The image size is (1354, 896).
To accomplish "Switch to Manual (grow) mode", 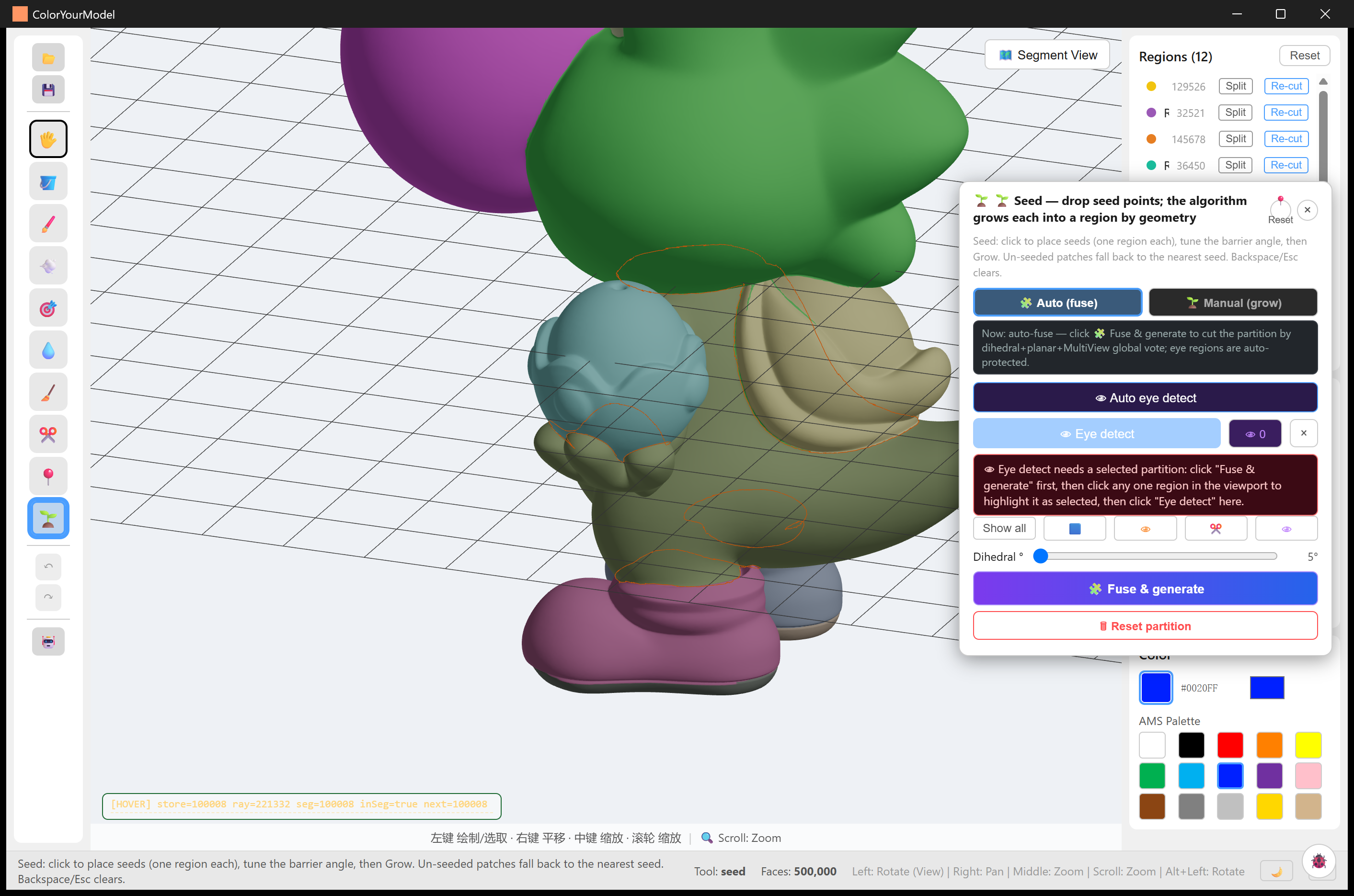I will tap(1233, 303).
